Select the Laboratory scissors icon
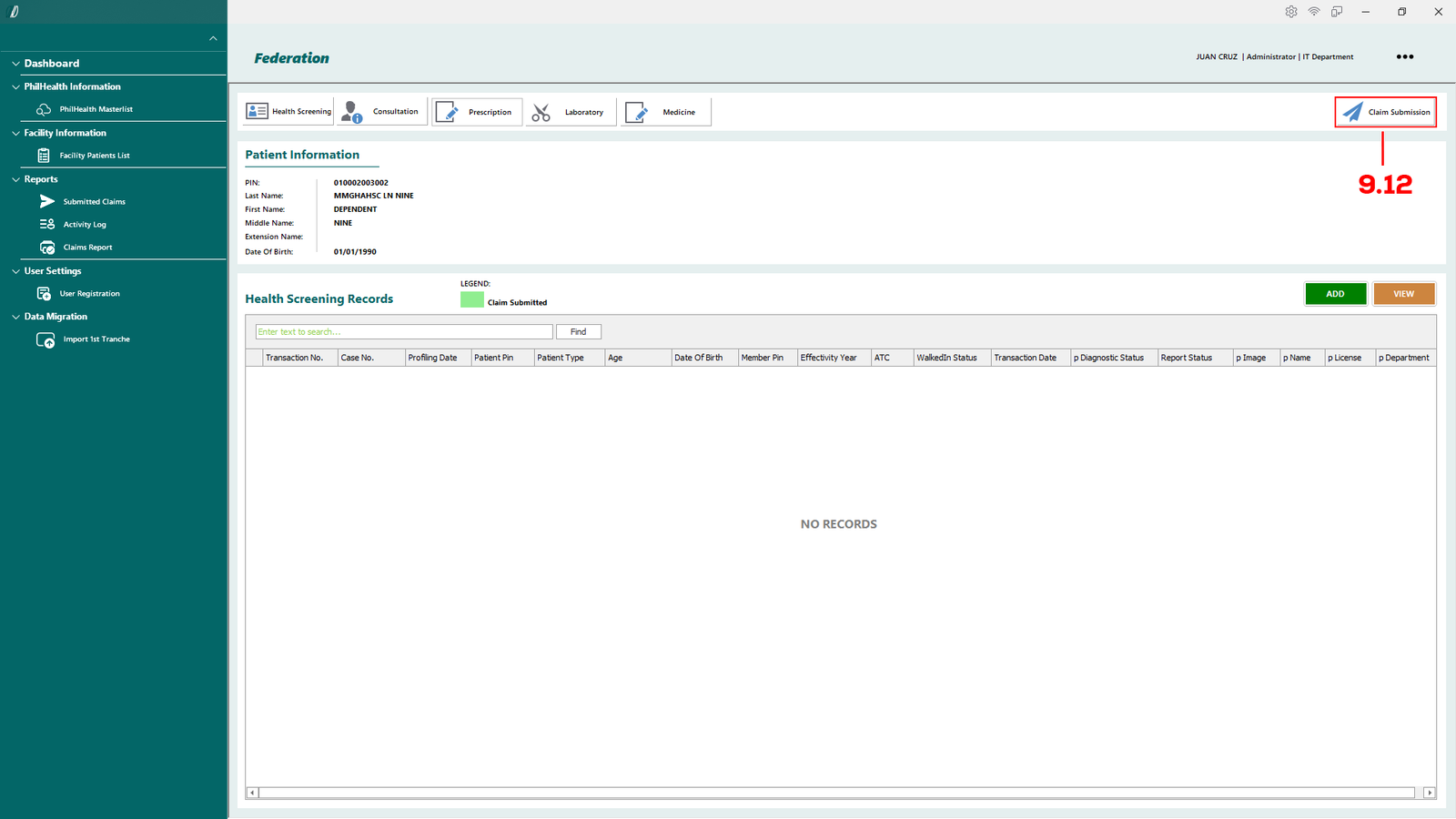This screenshot has width=1456, height=819. pos(541,112)
